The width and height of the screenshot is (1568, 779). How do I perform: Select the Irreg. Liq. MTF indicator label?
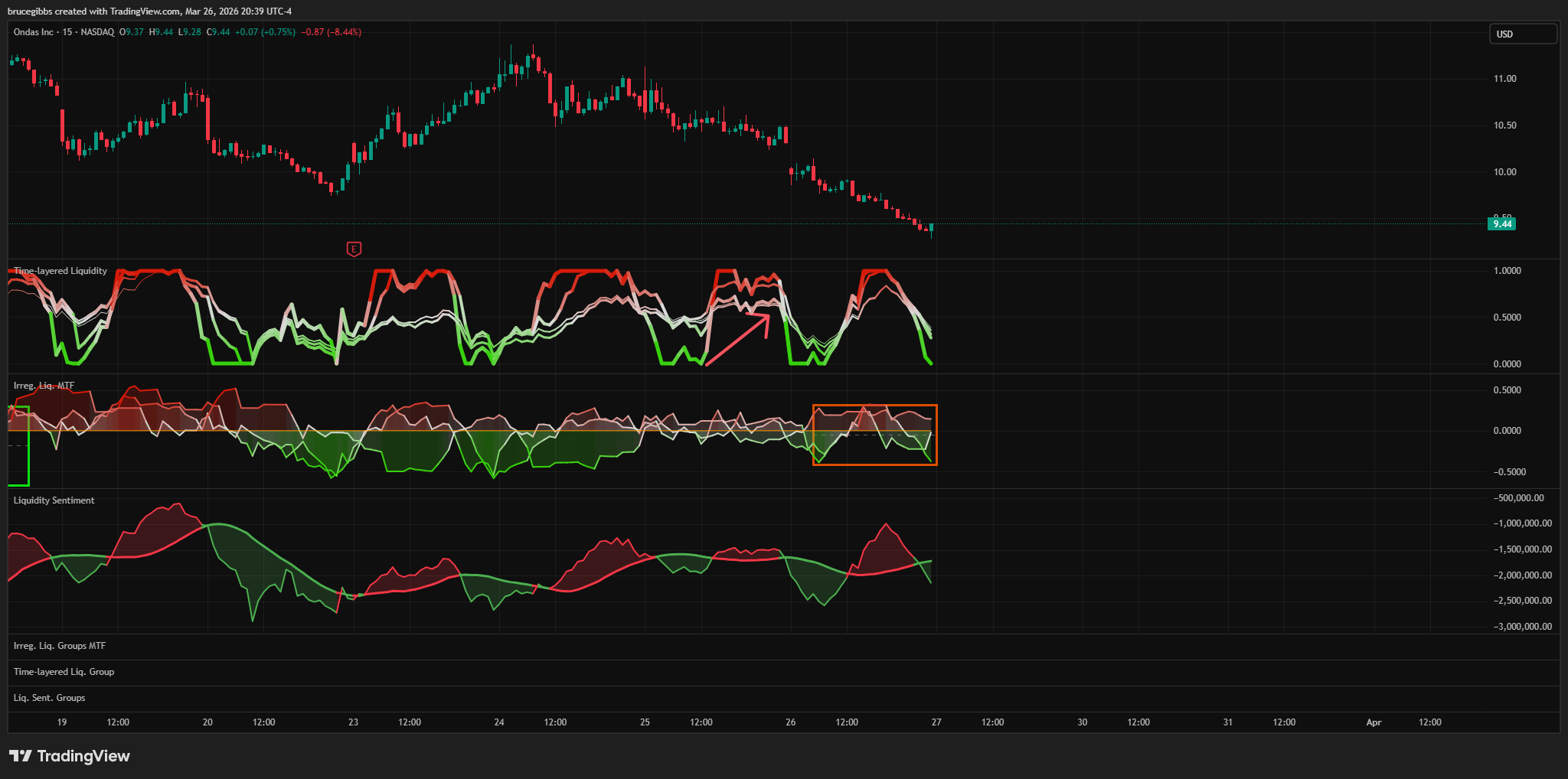pyautogui.click(x=44, y=386)
